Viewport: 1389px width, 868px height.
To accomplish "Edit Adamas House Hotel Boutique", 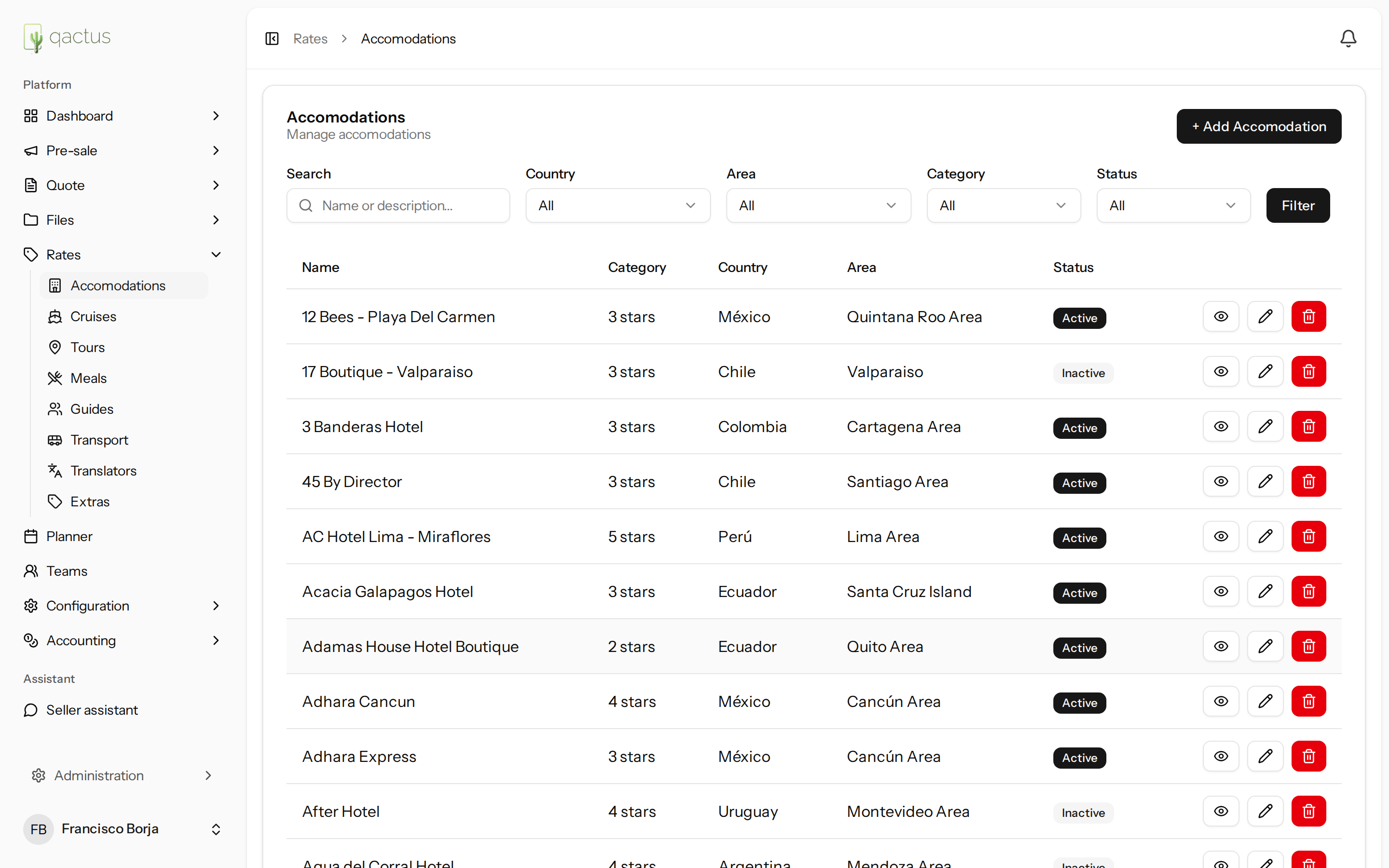I will [x=1265, y=646].
